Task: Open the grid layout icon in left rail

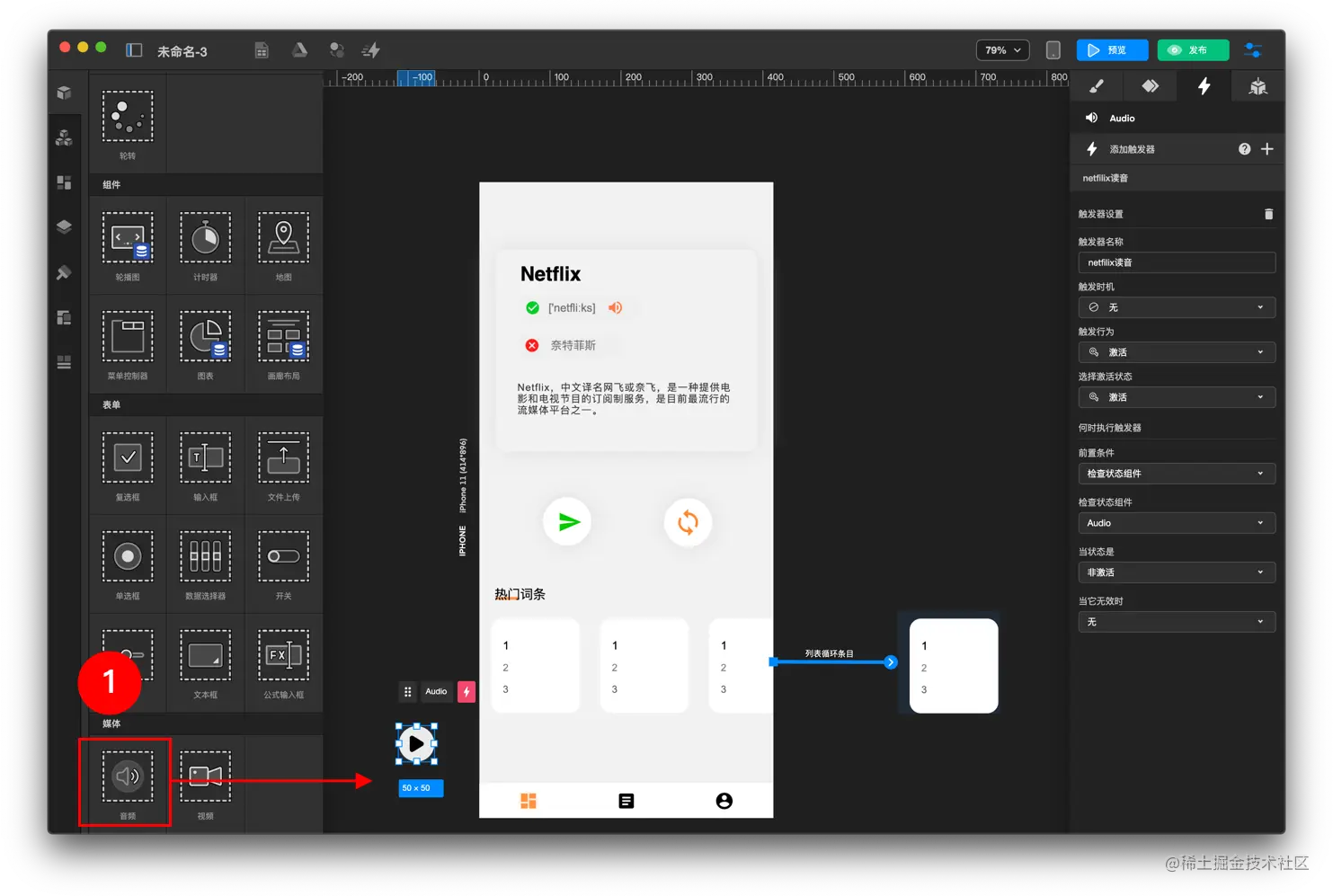Action: (x=64, y=182)
